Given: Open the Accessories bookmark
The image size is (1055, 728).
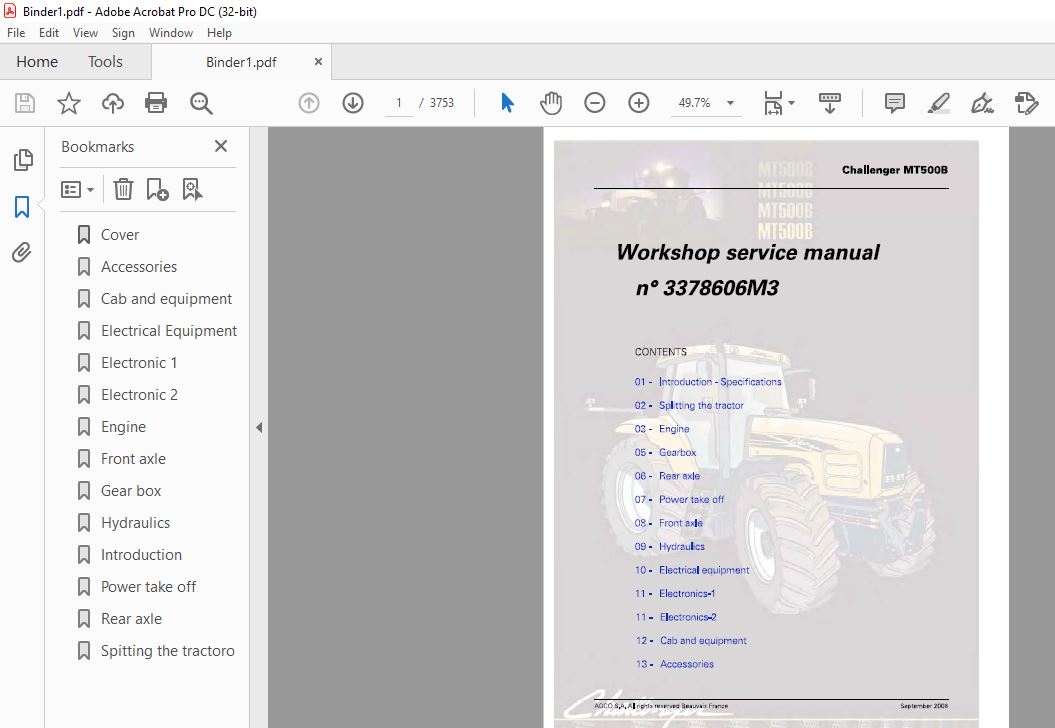Looking at the screenshot, I should [139, 267].
